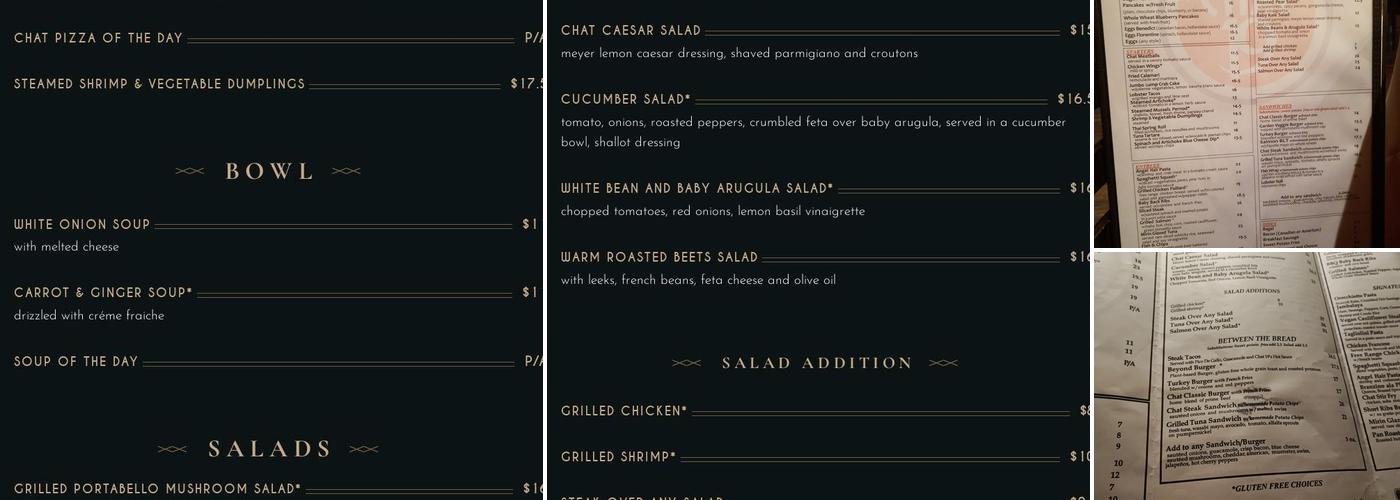Select Grilled Chicken salad addition
1400x500 pixels.
(624, 411)
